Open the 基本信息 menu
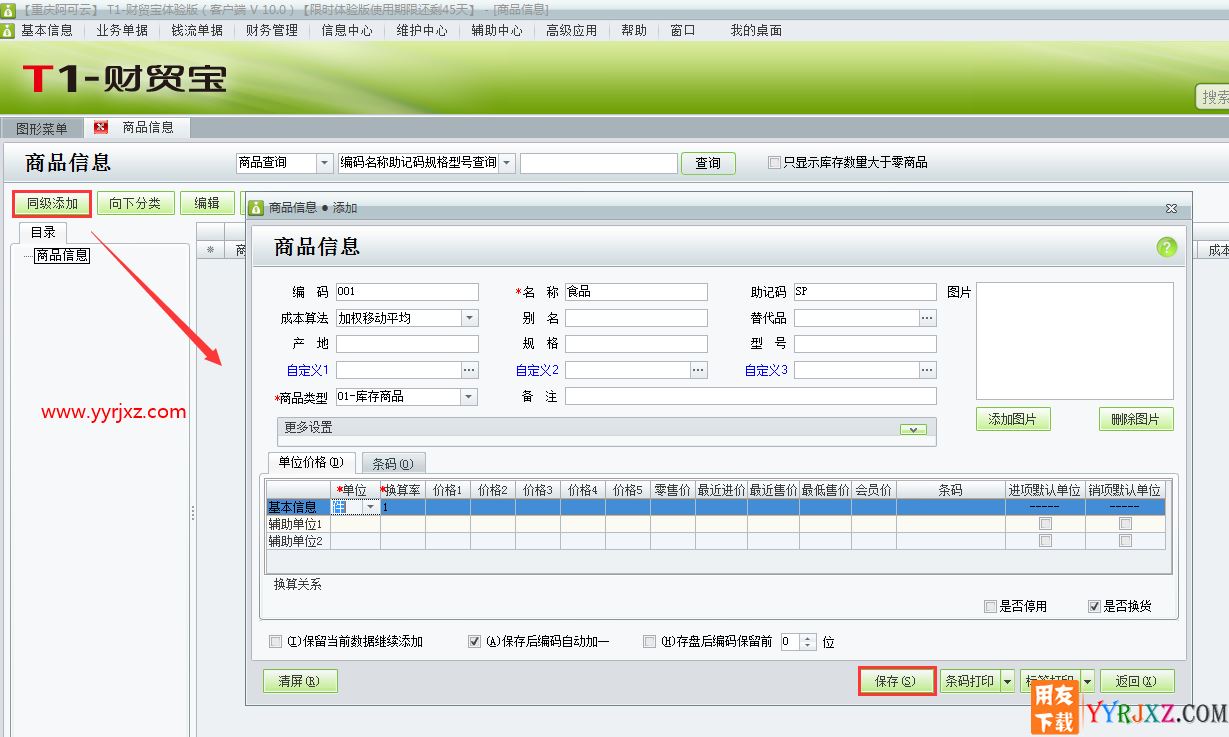Viewport: 1229px width, 737px height. (x=47, y=30)
